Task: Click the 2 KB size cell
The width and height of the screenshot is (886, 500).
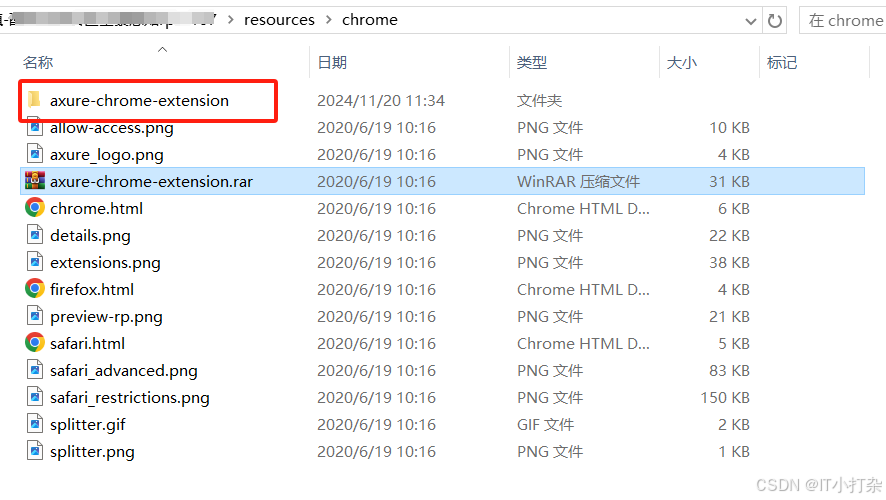Action: [733, 424]
